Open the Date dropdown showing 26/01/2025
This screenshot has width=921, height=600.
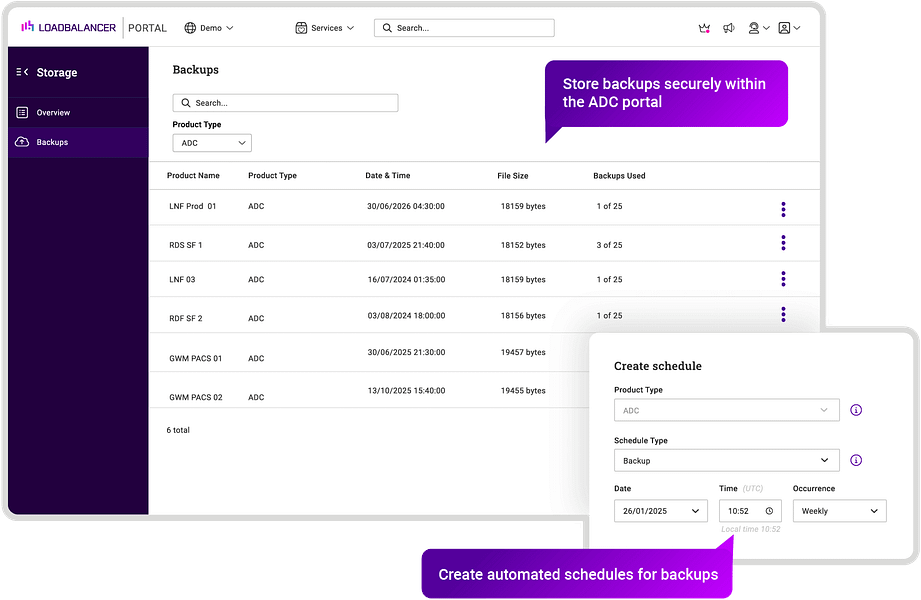(660, 510)
